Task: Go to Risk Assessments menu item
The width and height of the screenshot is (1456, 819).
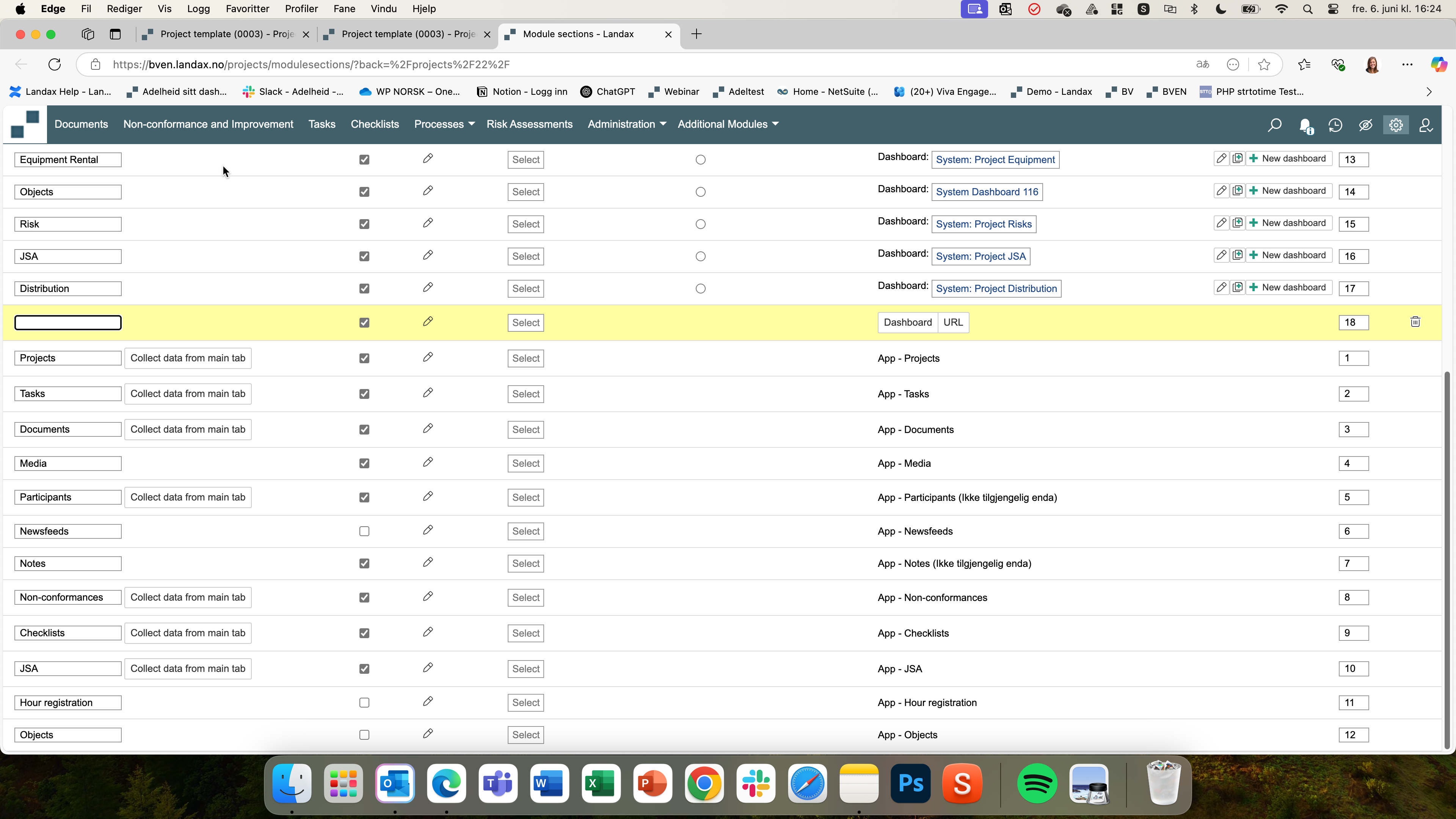Action: [x=529, y=124]
